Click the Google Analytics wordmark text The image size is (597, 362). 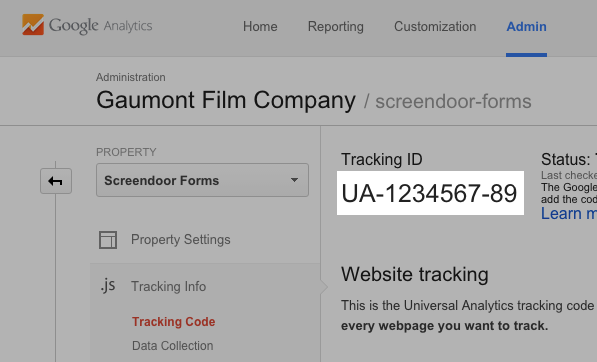pos(101,26)
